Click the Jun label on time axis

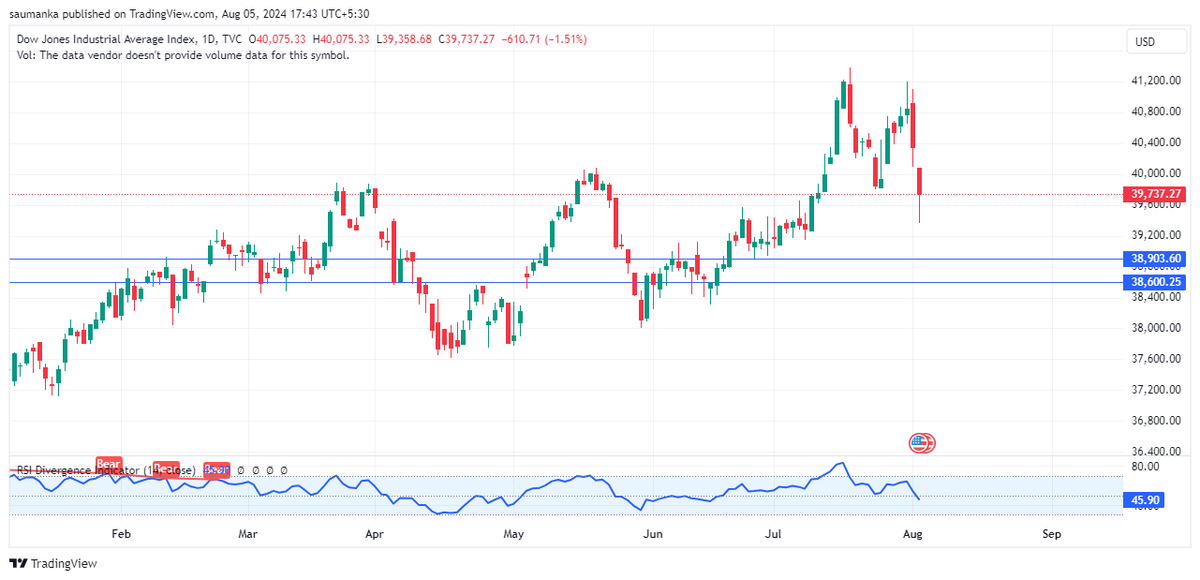[653, 535]
